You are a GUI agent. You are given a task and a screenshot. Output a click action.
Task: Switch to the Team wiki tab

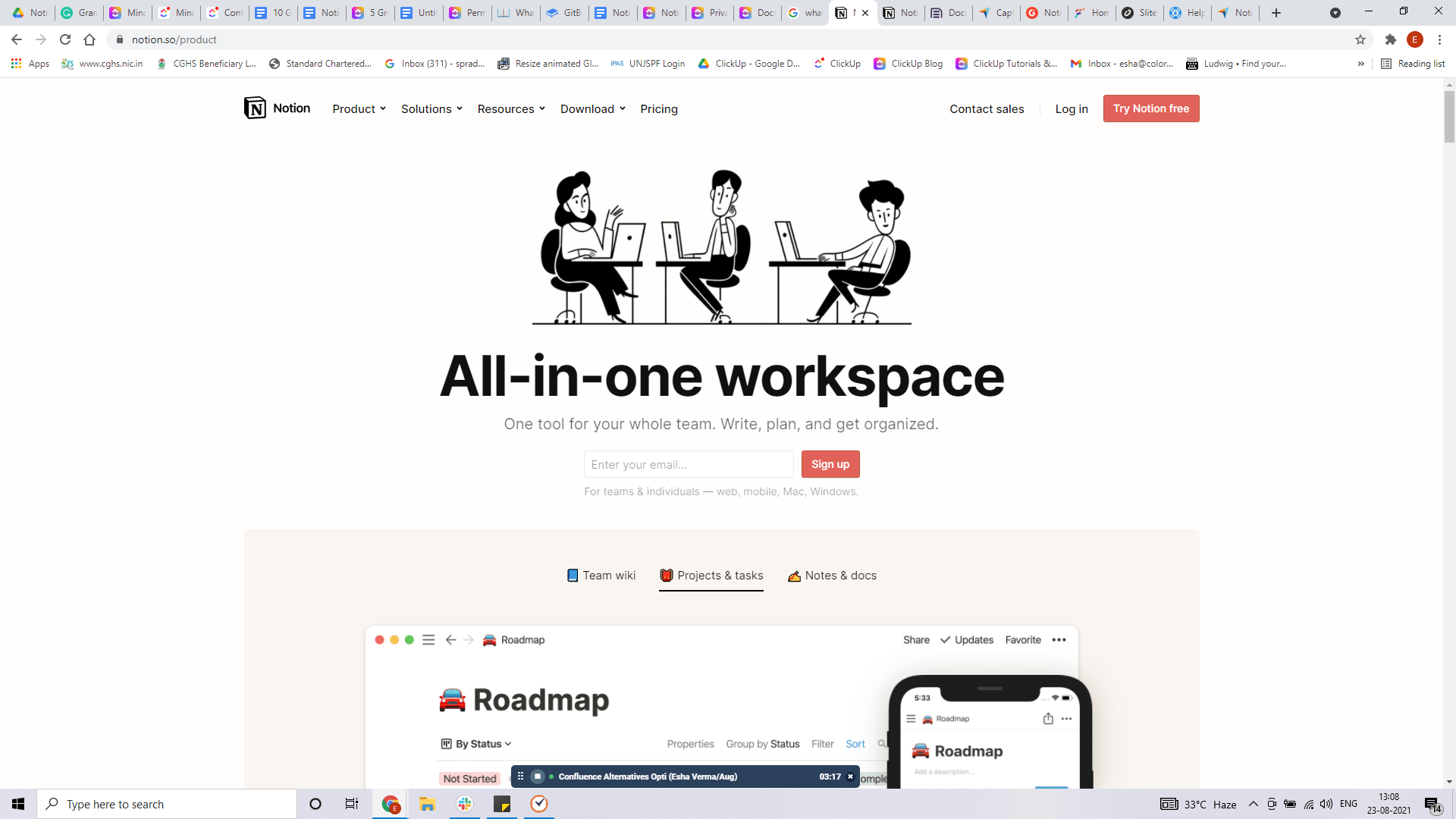click(601, 576)
